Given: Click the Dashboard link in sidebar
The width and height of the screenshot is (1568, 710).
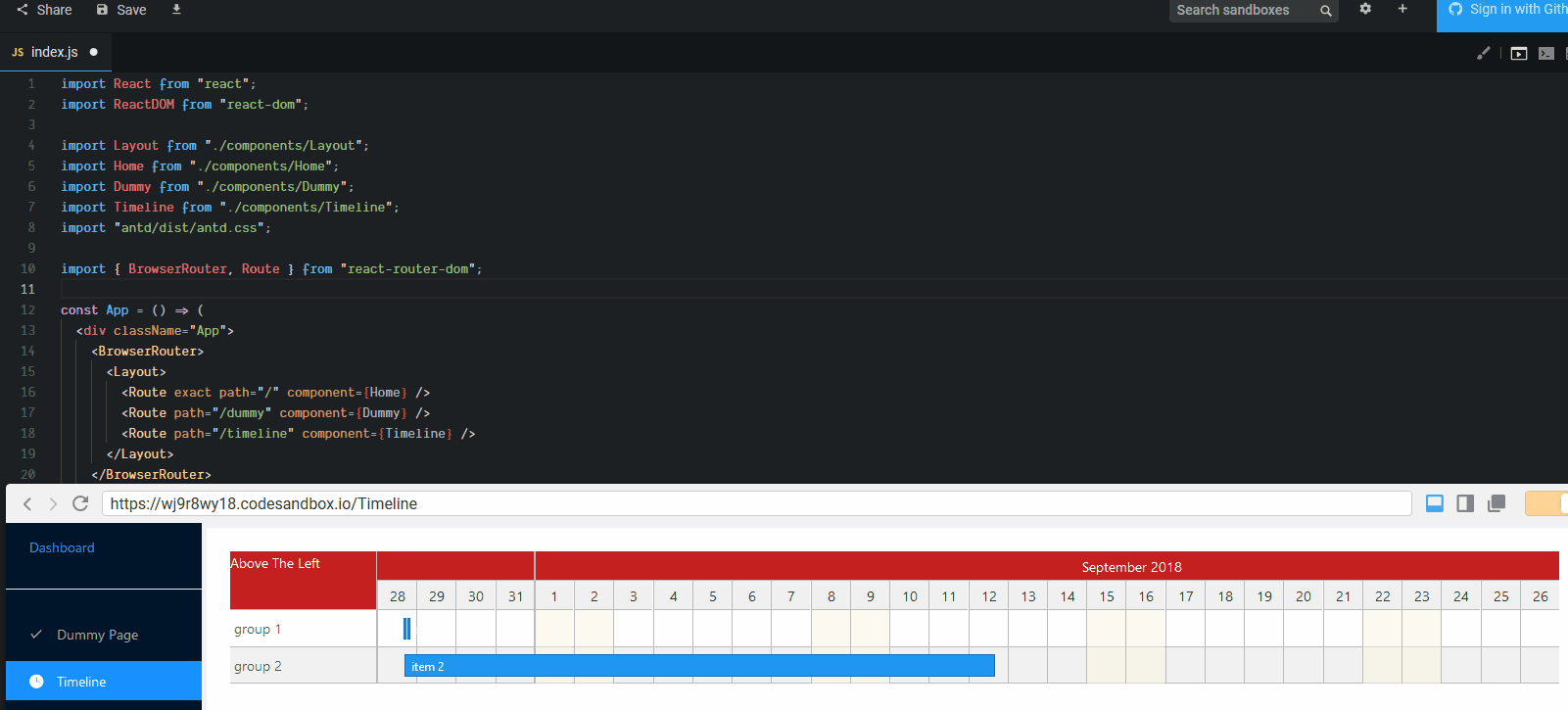Looking at the screenshot, I should tap(62, 547).
